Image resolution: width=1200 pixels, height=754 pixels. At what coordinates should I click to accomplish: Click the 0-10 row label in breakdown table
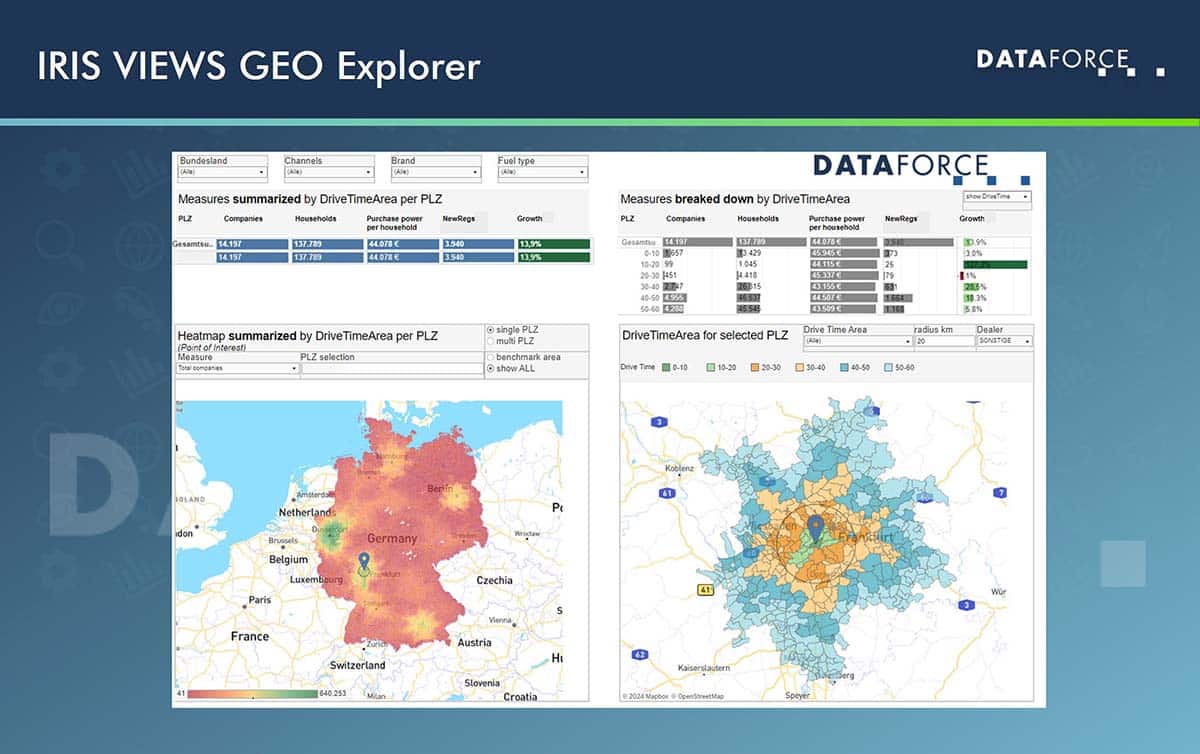click(653, 253)
